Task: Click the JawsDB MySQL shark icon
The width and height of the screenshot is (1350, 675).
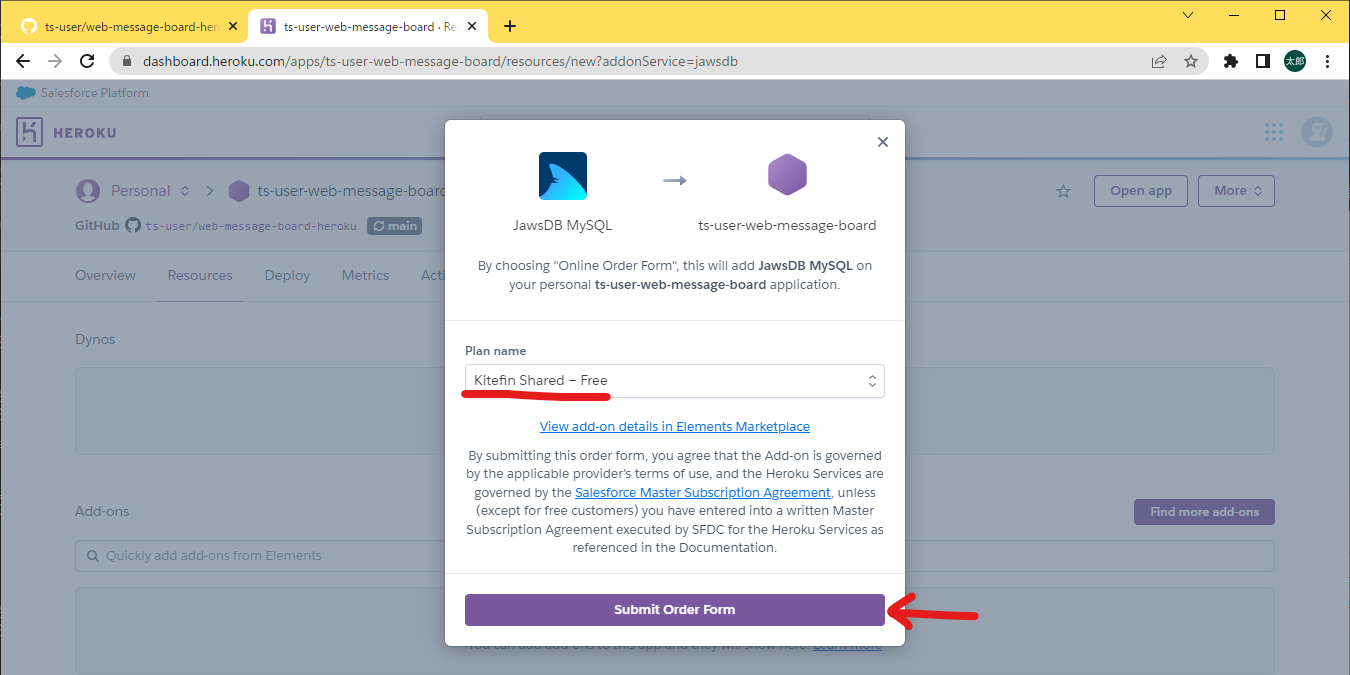Action: tap(563, 176)
